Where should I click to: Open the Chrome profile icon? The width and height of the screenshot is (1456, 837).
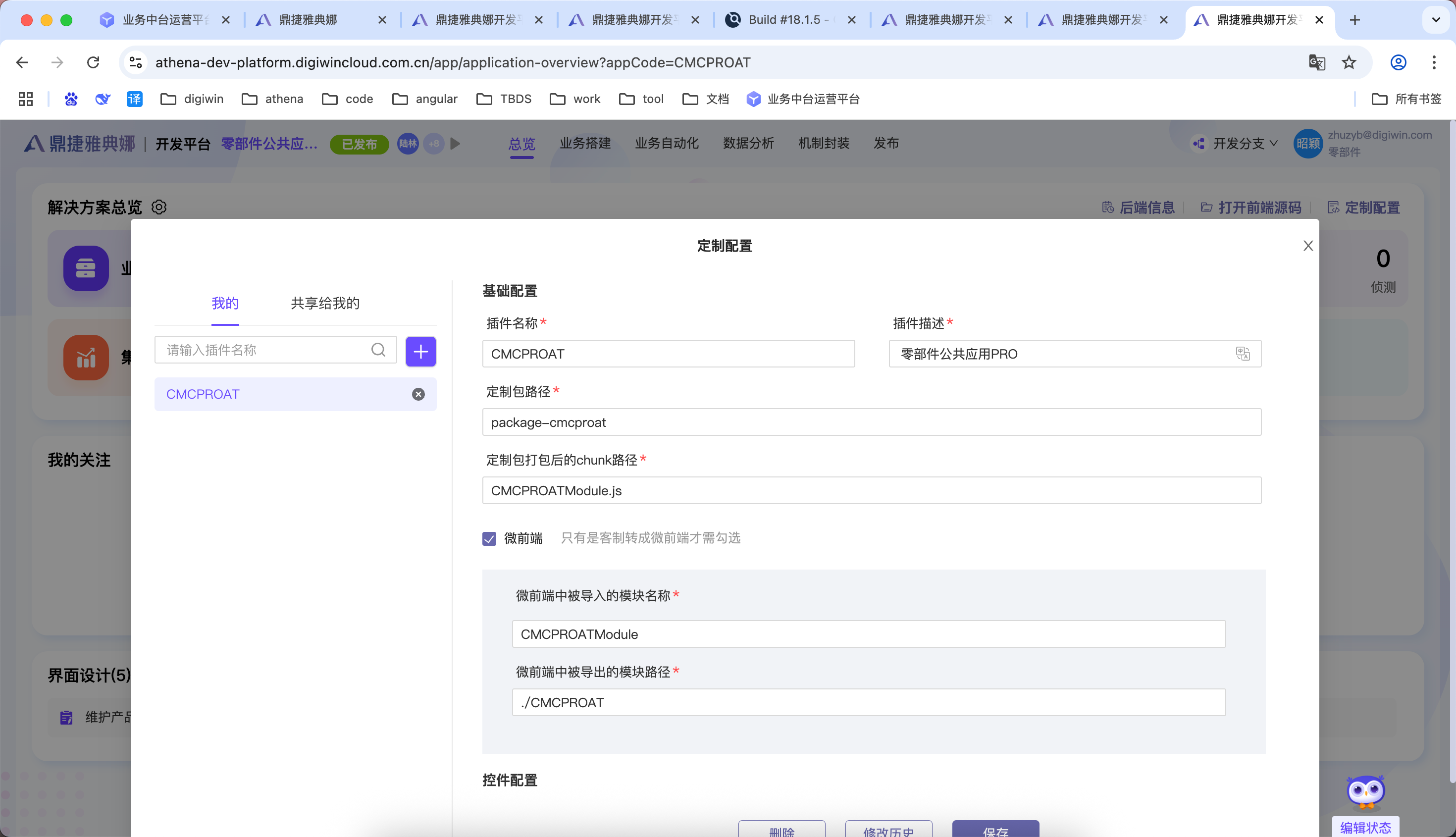pyautogui.click(x=1399, y=62)
